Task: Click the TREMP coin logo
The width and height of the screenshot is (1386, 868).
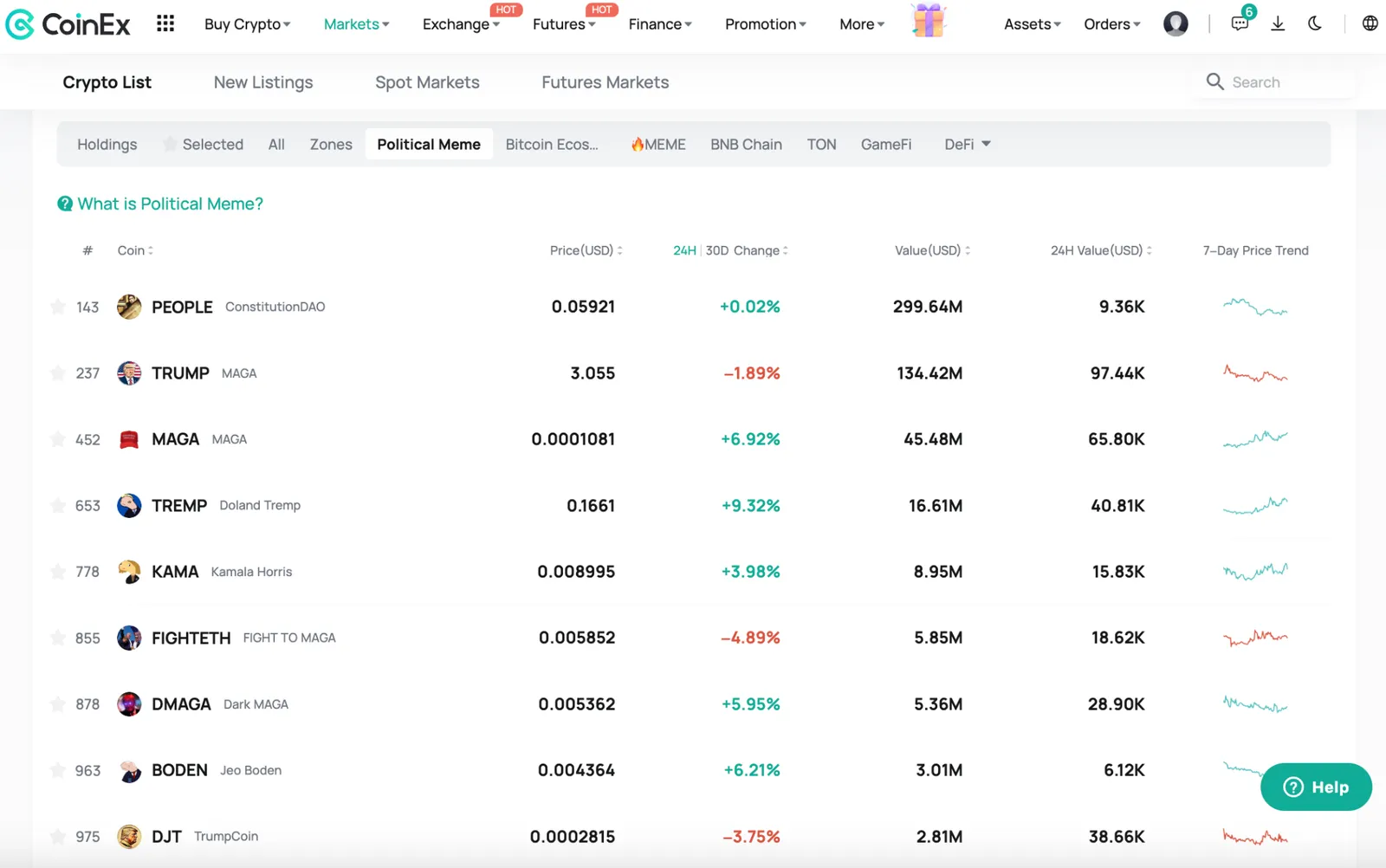Action: pyautogui.click(x=129, y=506)
